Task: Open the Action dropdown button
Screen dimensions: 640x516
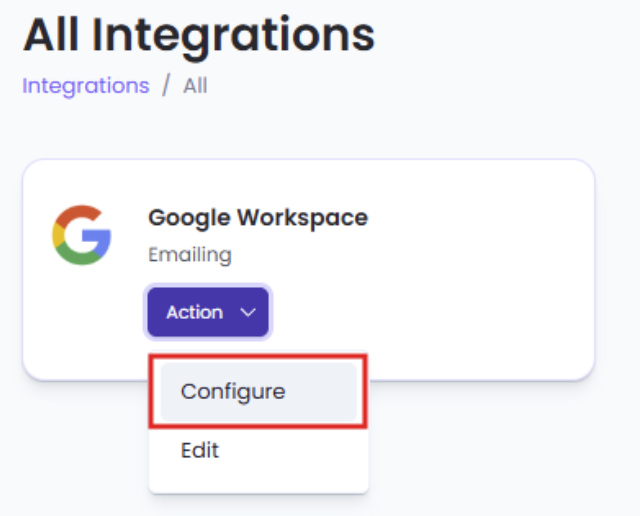Action: click(208, 312)
